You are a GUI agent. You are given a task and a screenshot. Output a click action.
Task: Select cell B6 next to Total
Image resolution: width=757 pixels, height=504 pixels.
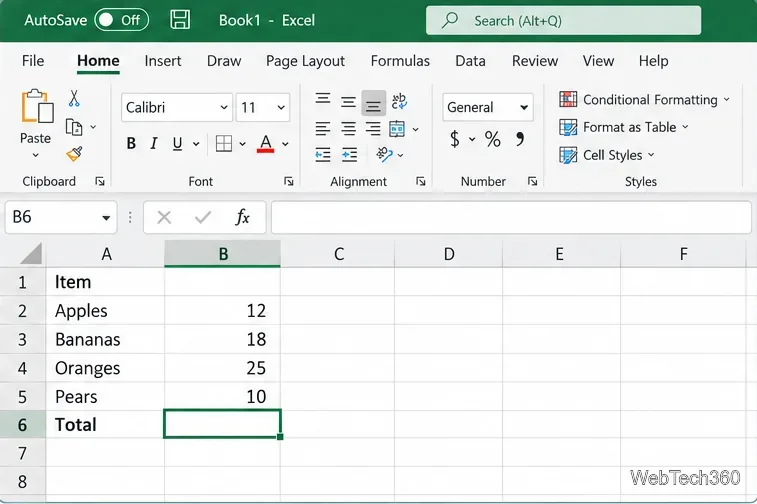tap(222, 424)
